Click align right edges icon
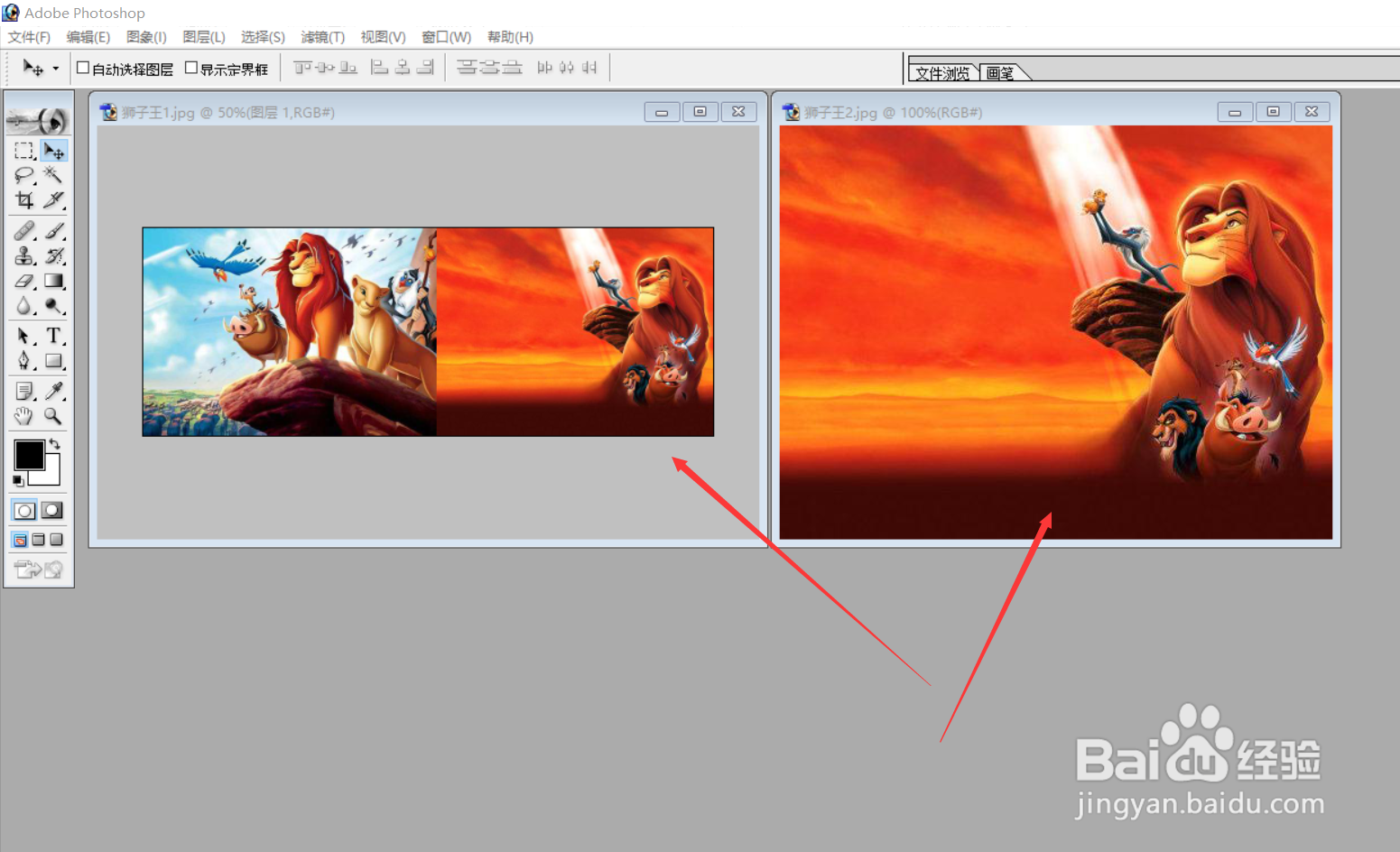1400x852 pixels. [425, 68]
